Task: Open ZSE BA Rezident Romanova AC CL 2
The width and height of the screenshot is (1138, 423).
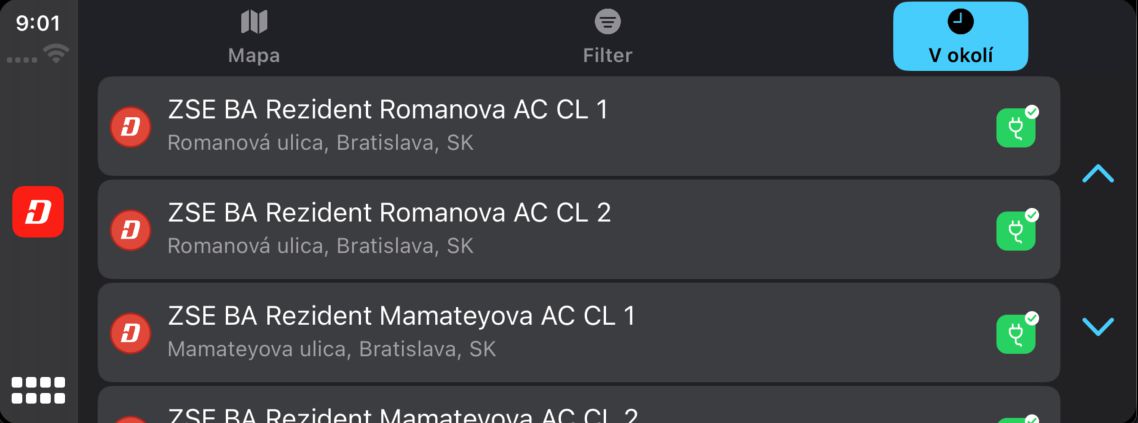Action: tap(578, 229)
